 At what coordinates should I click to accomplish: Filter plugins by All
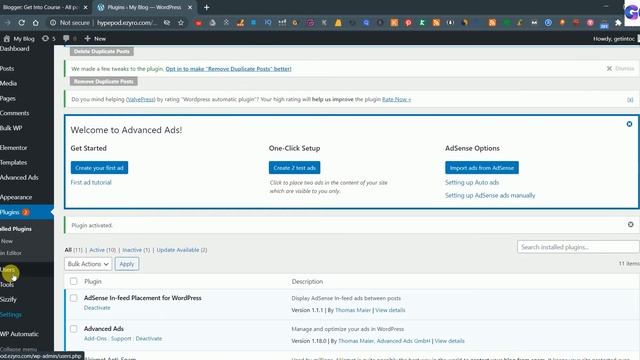click(x=73, y=250)
